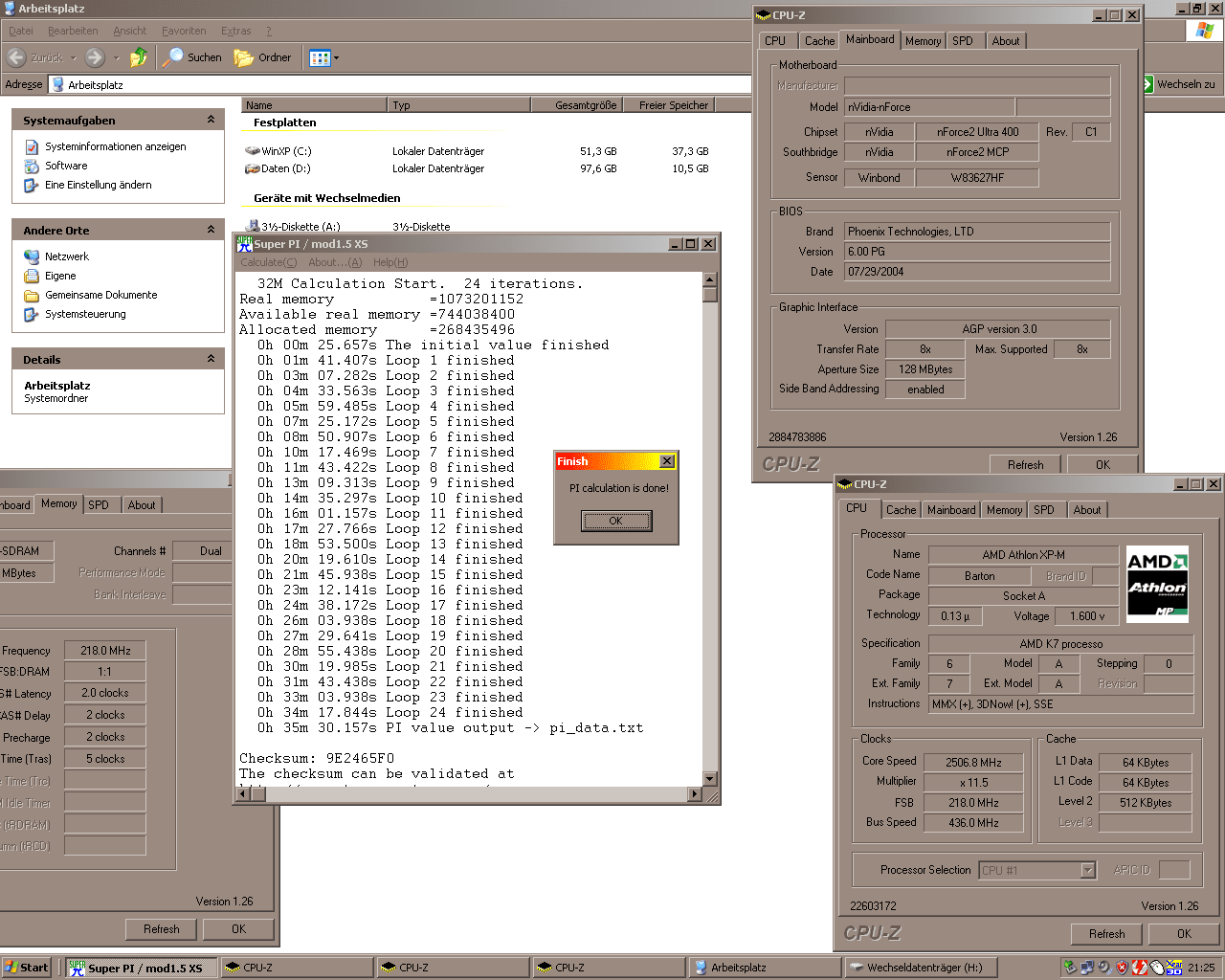This screenshot has width=1225, height=980.
Task: Open the views icon dropdown in Explorer toolbar
Action: (x=324, y=57)
